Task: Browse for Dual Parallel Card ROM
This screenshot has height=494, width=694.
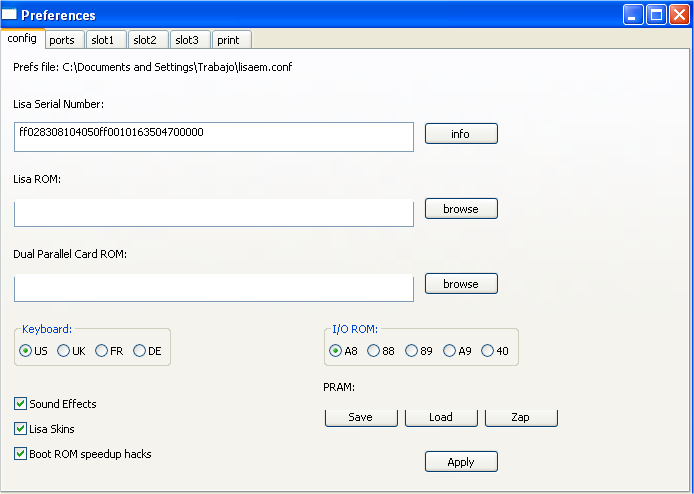Action: (461, 283)
